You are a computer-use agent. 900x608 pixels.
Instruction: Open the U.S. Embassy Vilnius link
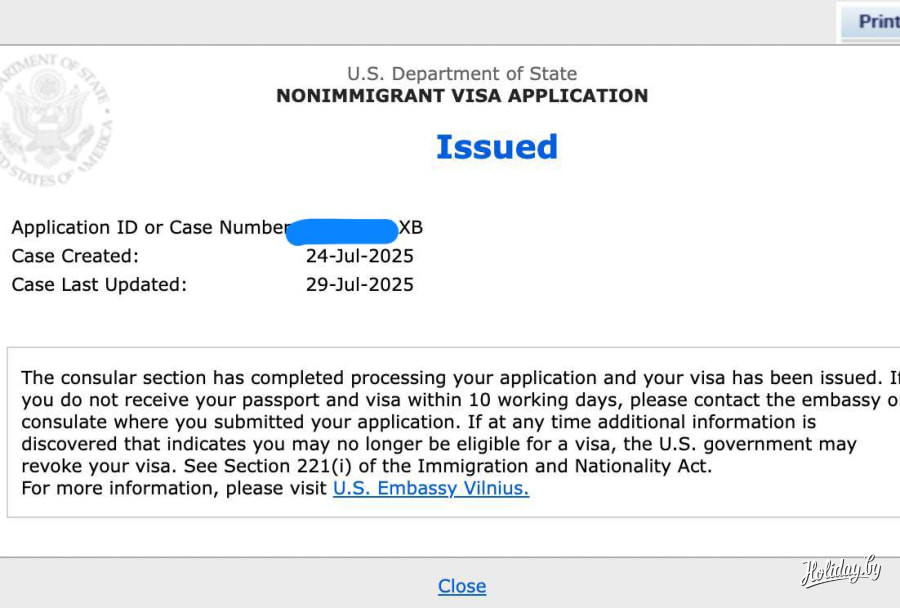[x=430, y=489]
